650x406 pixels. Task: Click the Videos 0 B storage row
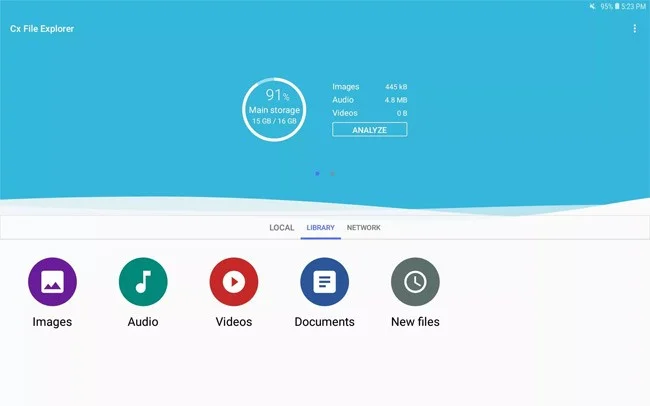coord(369,113)
